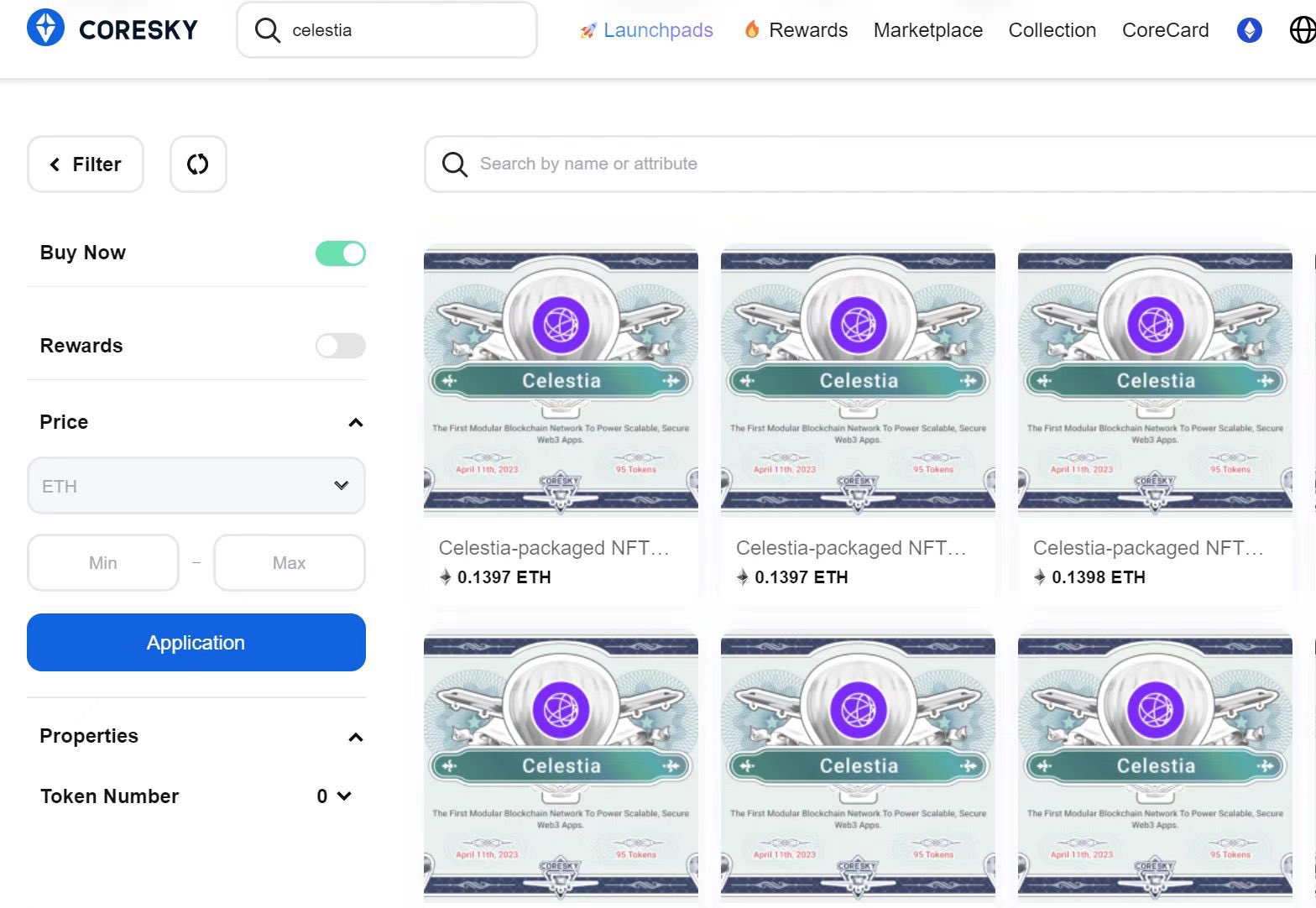Click the 0.1398 ETH price text
Image resolution: width=1316 pixels, height=908 pixels.
[1099, 577]
